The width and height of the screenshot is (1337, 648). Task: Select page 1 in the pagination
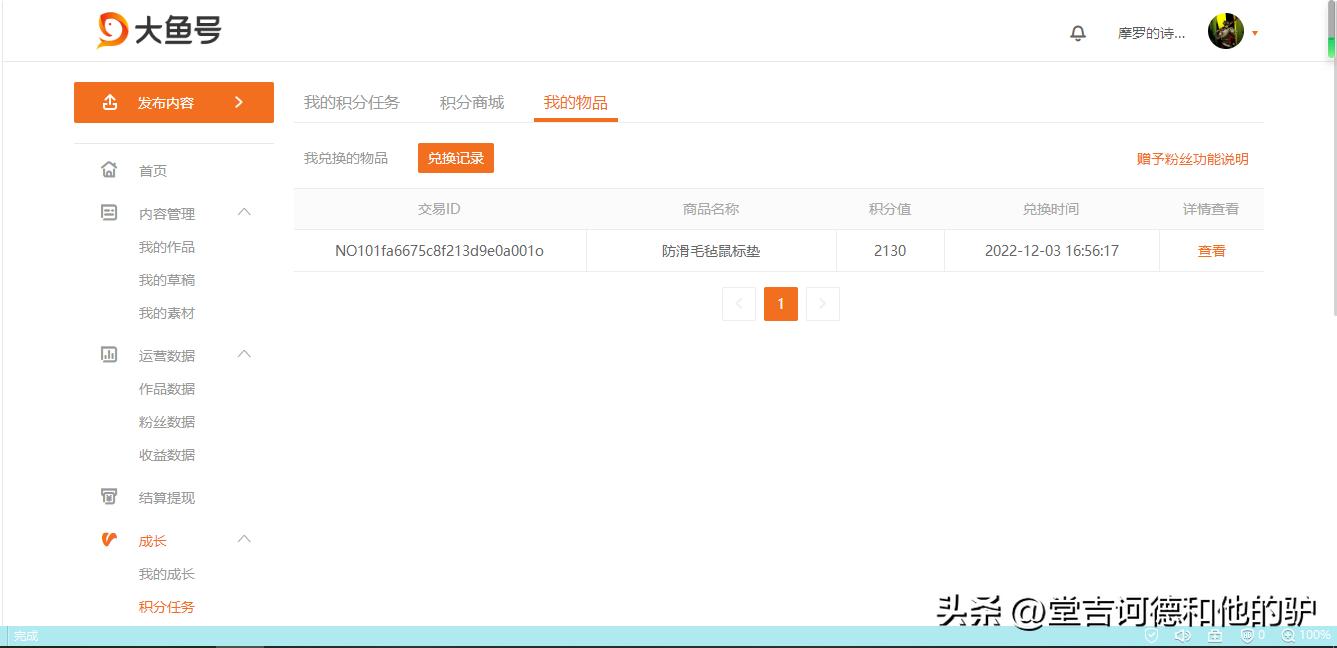pos(781,303)
